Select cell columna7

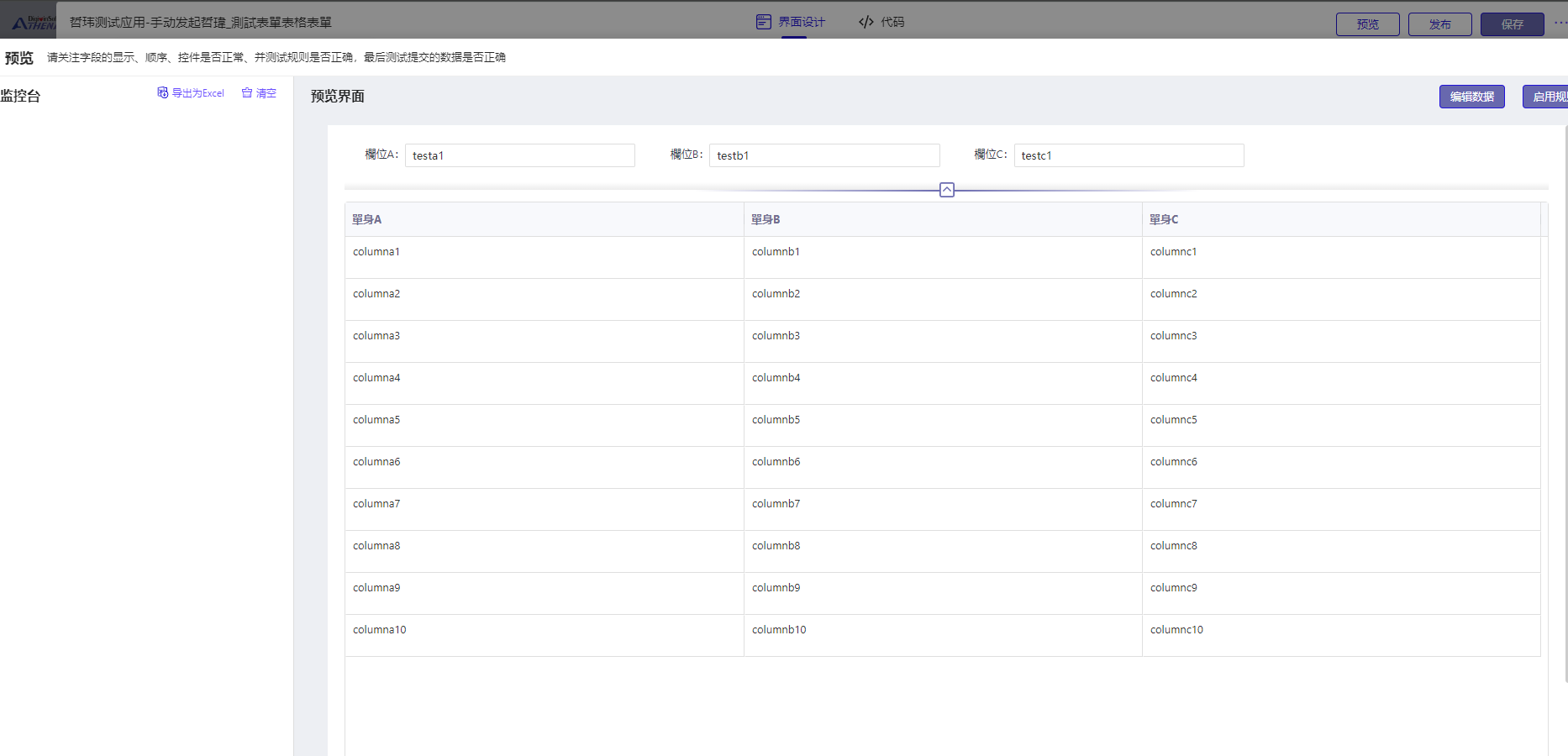coord(545,509)
